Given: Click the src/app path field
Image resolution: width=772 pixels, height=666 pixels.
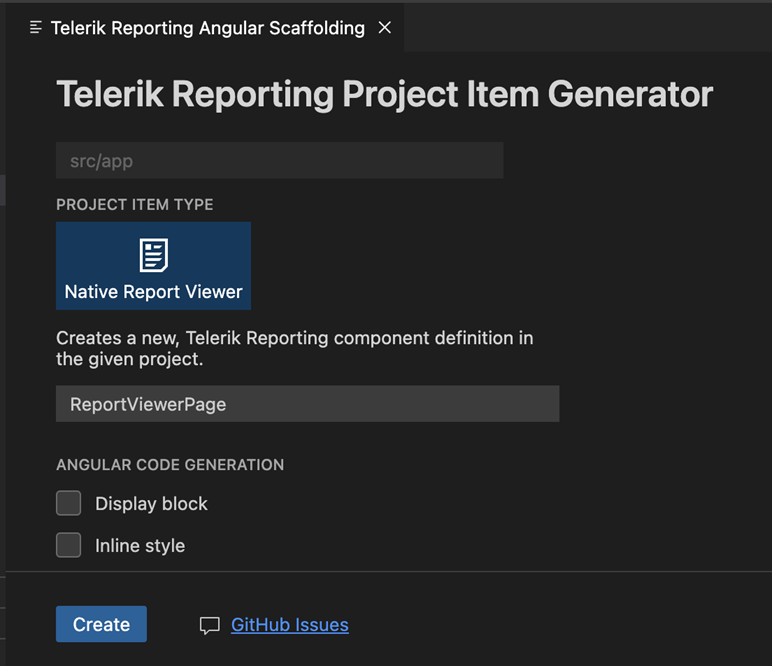Looking at the screenshot, I should 279,160.
